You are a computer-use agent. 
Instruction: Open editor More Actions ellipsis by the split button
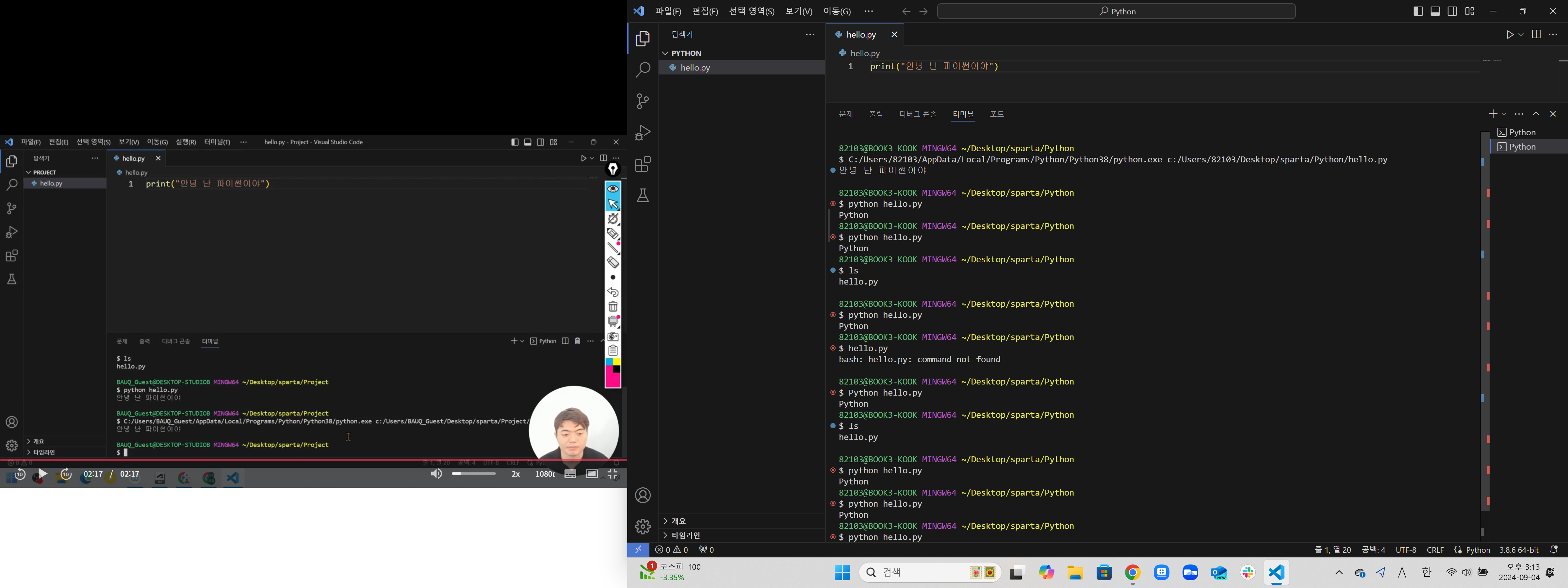point(1553,35)
